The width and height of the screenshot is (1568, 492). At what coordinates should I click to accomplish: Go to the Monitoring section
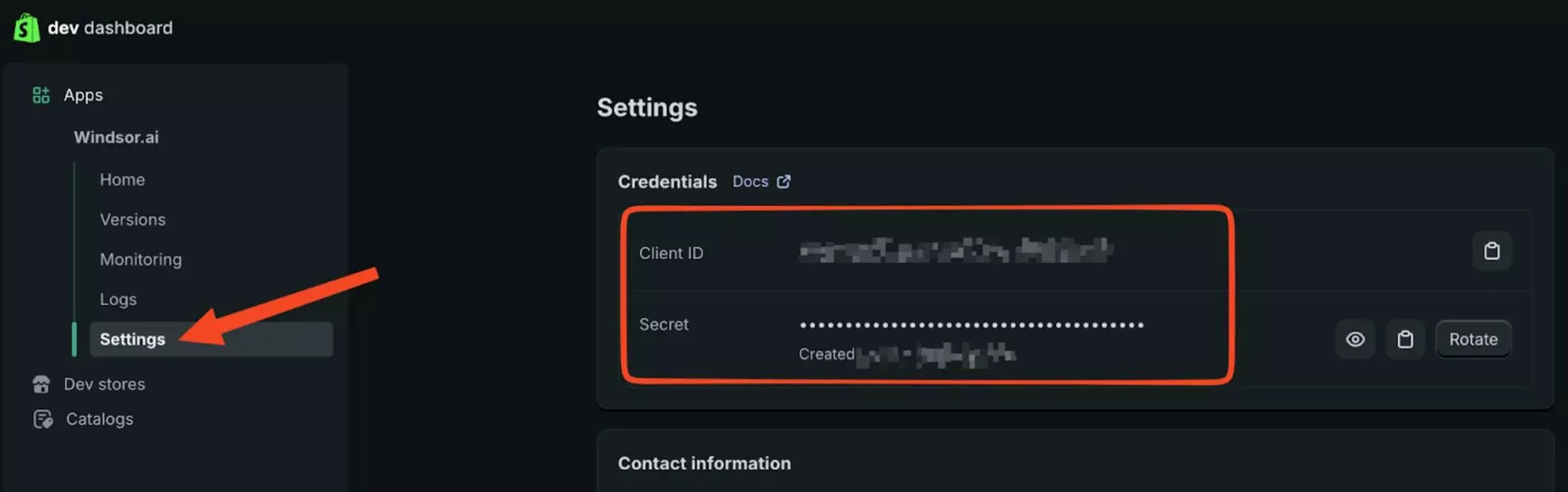tap(140, 259)
